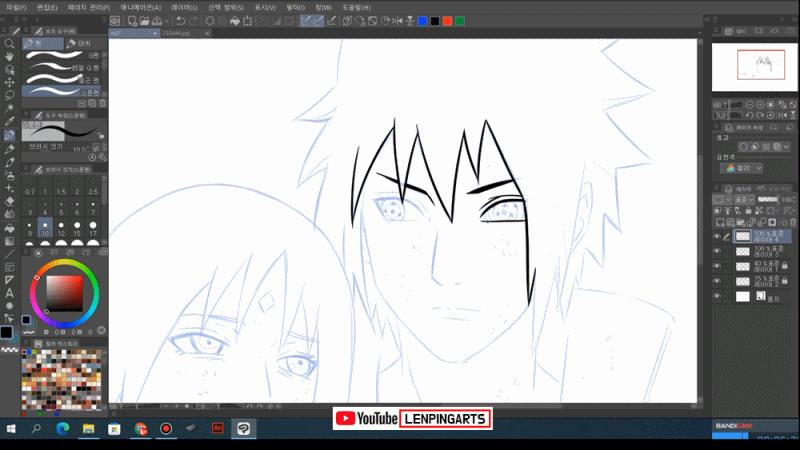
Task: Open the export dropdown arrow in command bar
Action: click(x=166, y=21)
